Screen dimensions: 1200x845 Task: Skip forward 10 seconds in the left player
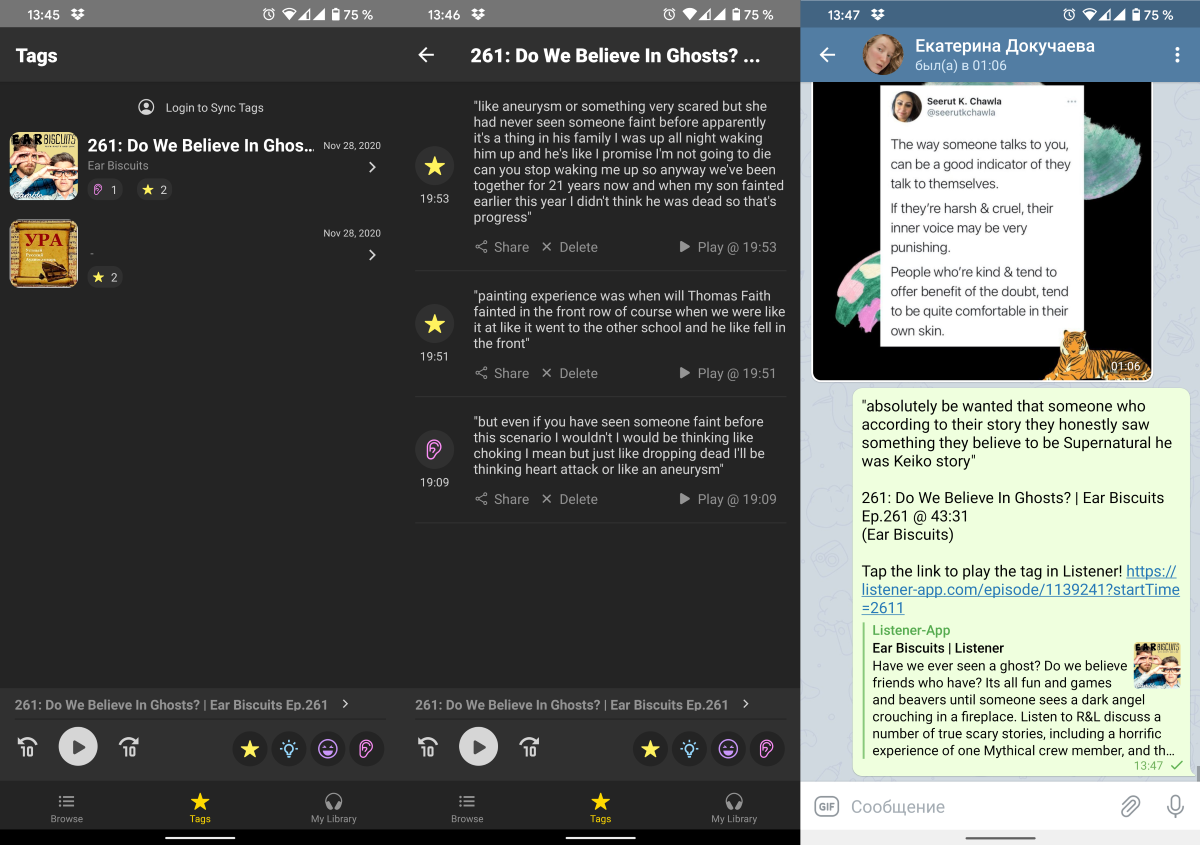tap(129, 747)
